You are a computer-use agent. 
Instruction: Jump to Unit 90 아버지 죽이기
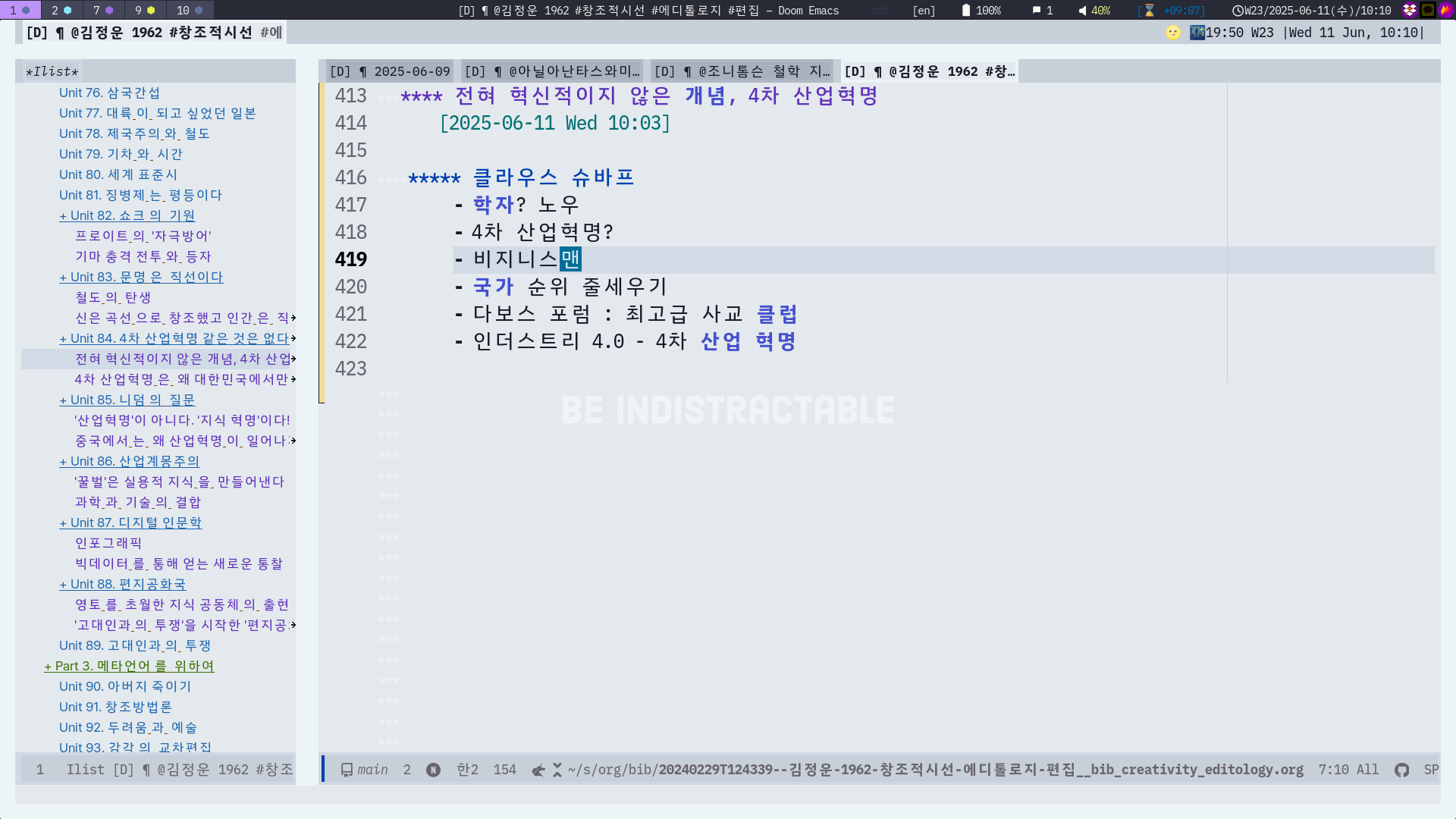(x=125, y=686)
